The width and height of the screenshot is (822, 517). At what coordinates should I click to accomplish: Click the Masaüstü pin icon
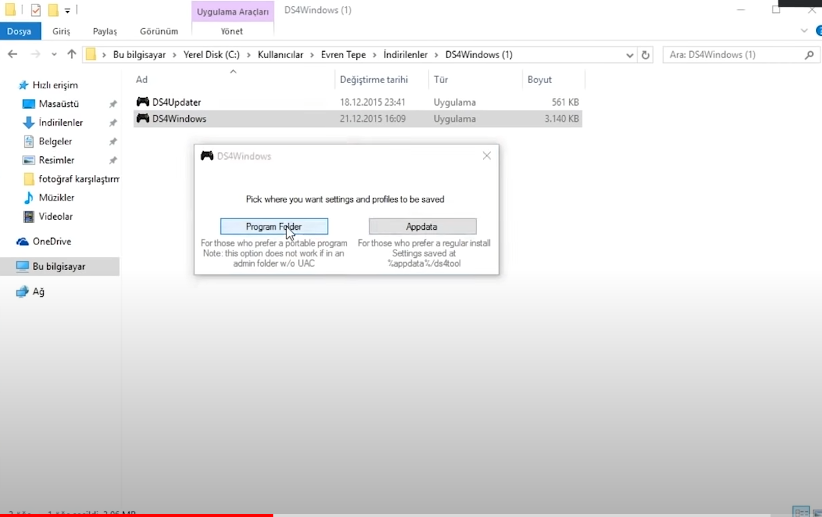[x=113, y=104]
